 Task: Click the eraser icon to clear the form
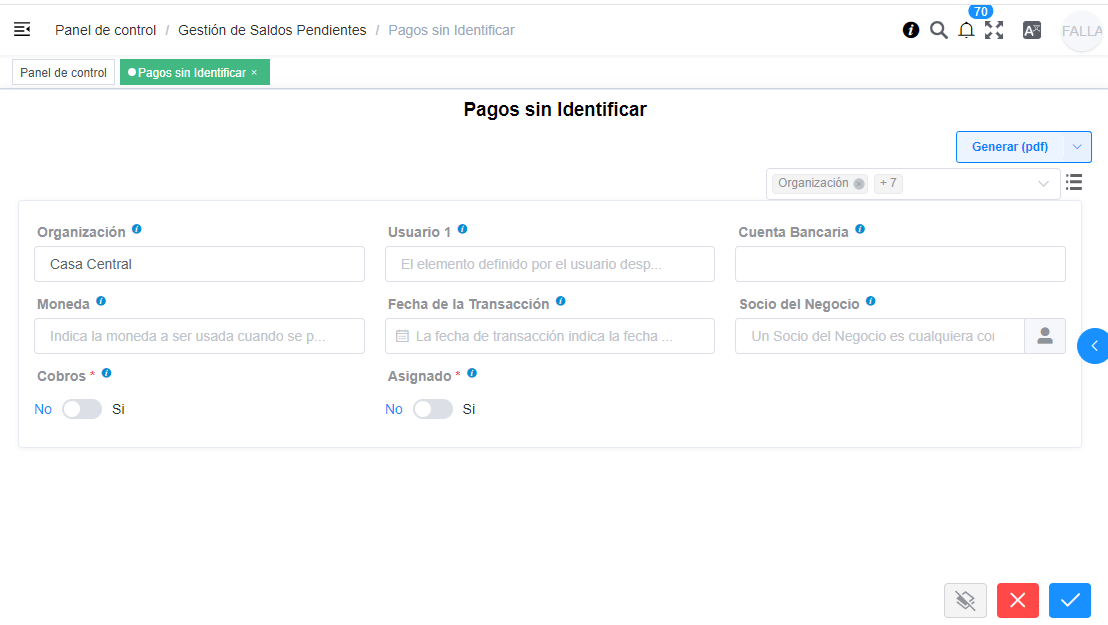(x=965, y=600)
